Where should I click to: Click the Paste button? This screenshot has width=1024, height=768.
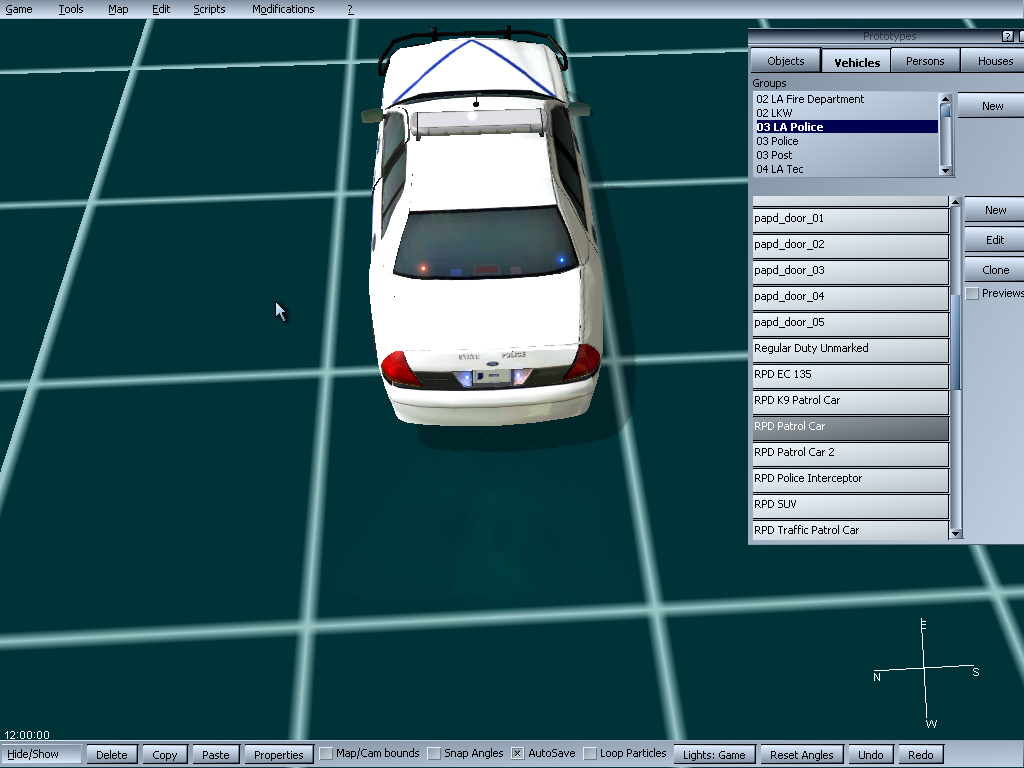point(216,754)
